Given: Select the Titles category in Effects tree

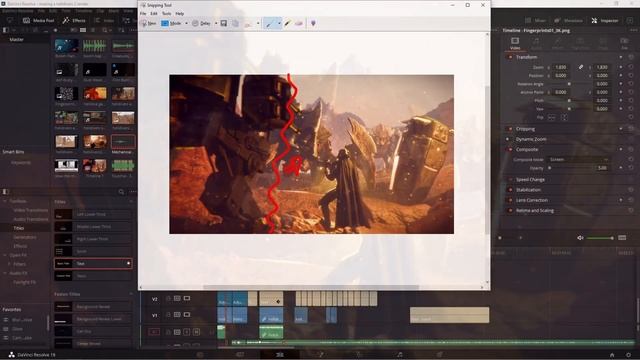Looking at the screenshot, I should pos(18,228).
